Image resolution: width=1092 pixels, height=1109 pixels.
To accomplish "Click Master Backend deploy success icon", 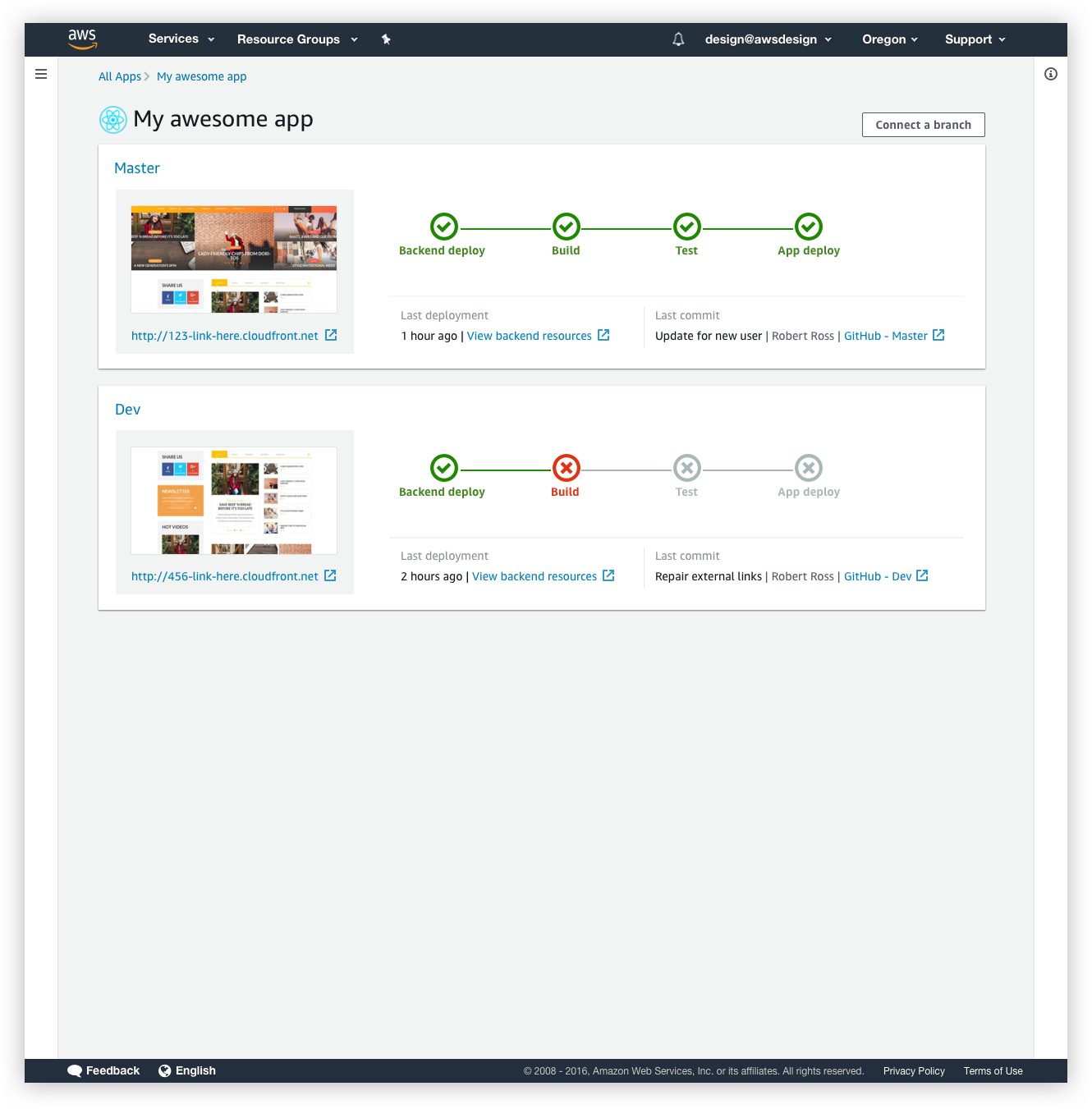I will click(x=444, y=227).
